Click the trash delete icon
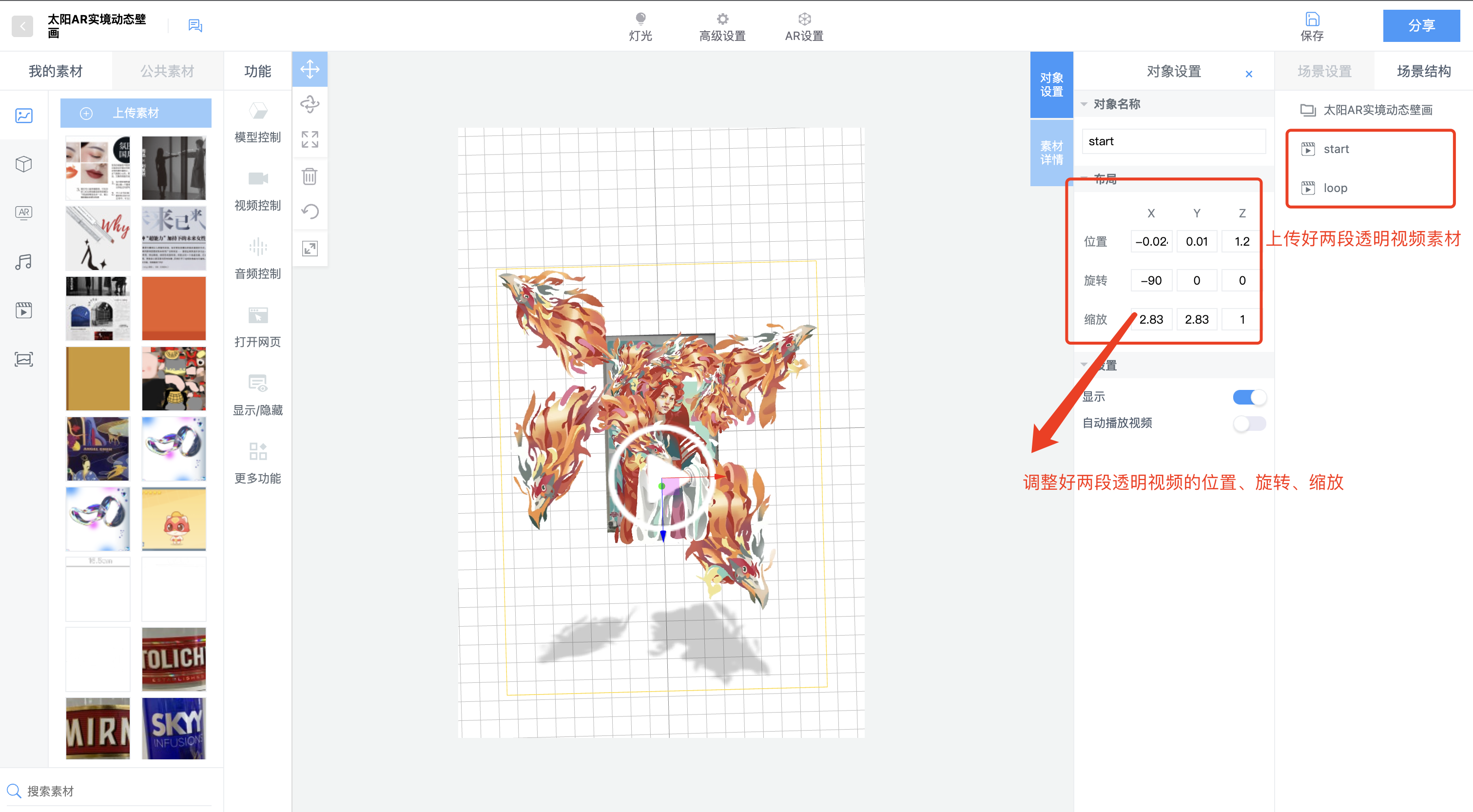This screenshot has height=812, width=1473. [310, 176]
